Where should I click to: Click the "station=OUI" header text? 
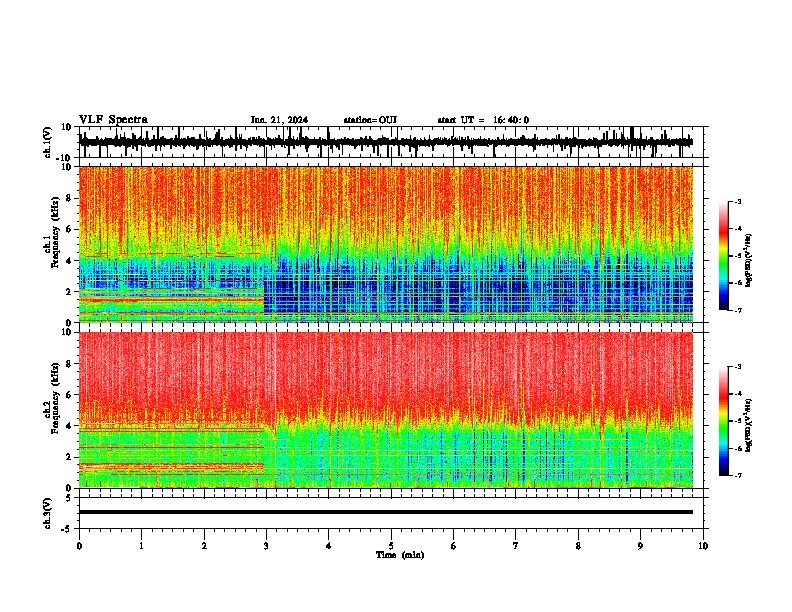(370, 120)
